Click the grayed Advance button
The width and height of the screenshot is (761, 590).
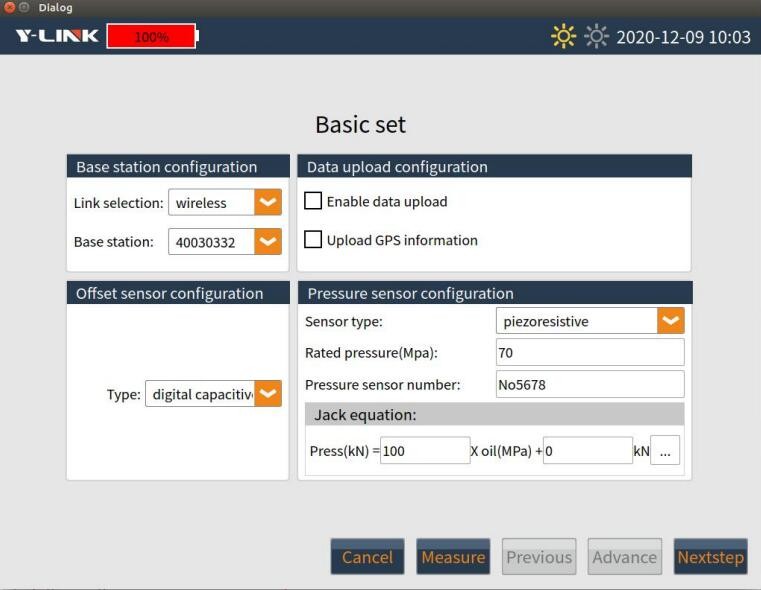[x=625, y=557]
